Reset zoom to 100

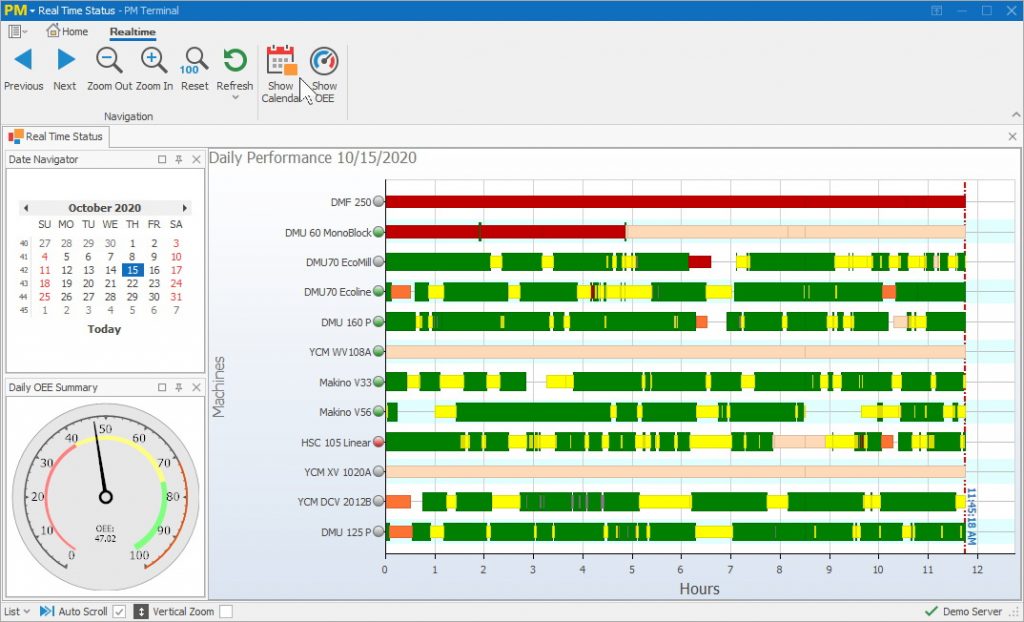coord(195,69)
